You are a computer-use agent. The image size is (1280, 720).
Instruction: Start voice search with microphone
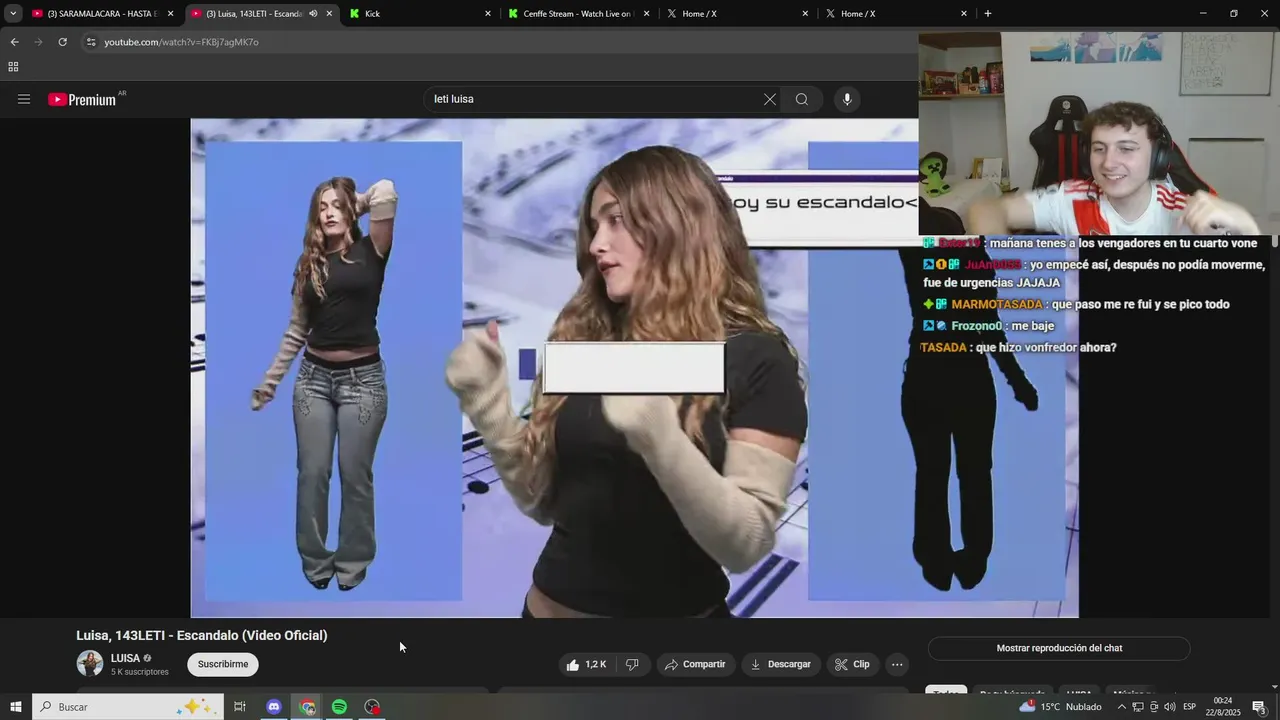tap(847, 99)
